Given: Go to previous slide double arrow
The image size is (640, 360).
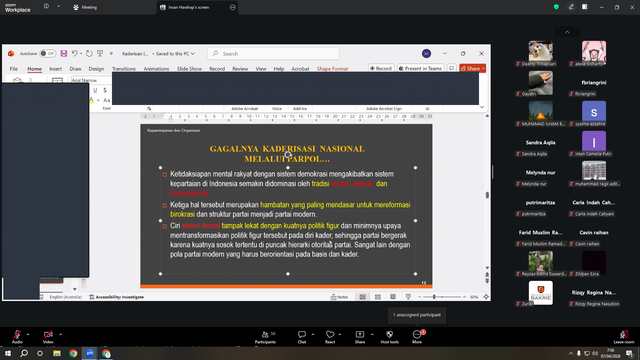Looking at the screenshot, I should click(x=487, y=275).
